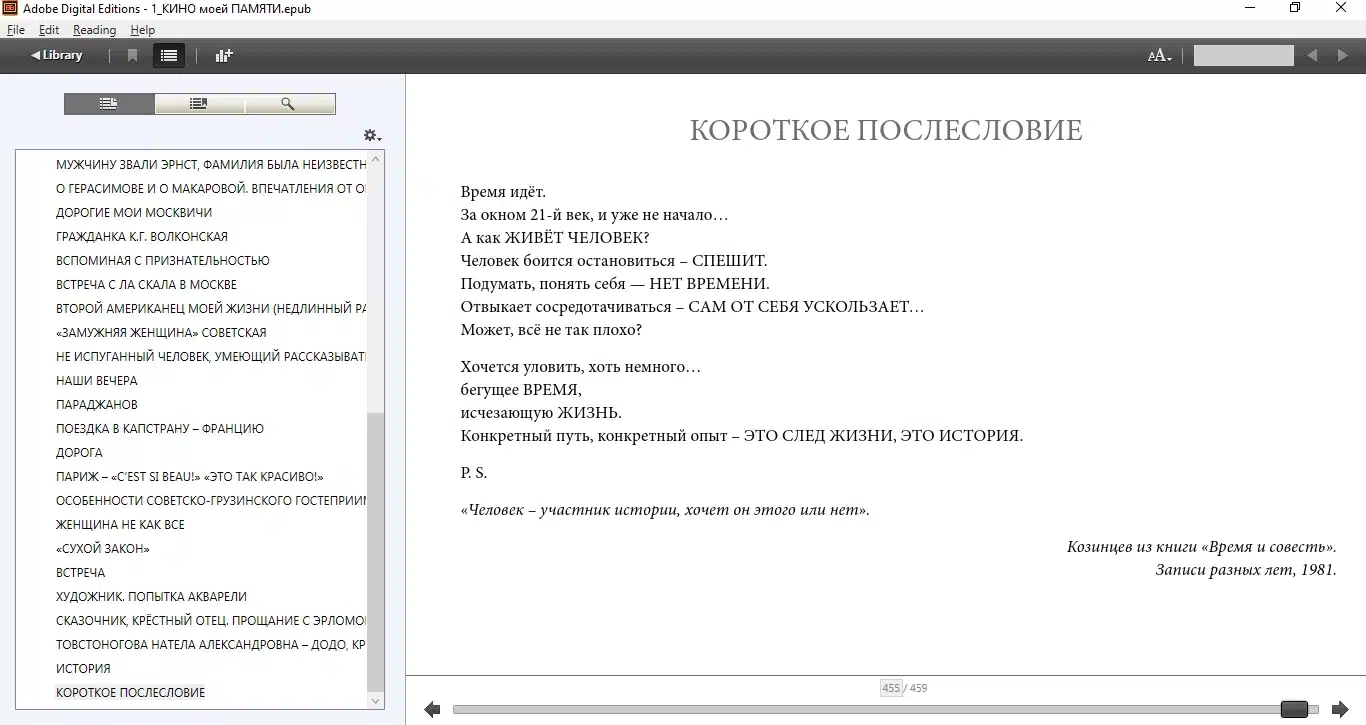Screen dimensions: 1366x725
Task: Click the КОРОТКОЕ ПОСЛЕСЛОВИЕ page heading
Action: [886, 131]
